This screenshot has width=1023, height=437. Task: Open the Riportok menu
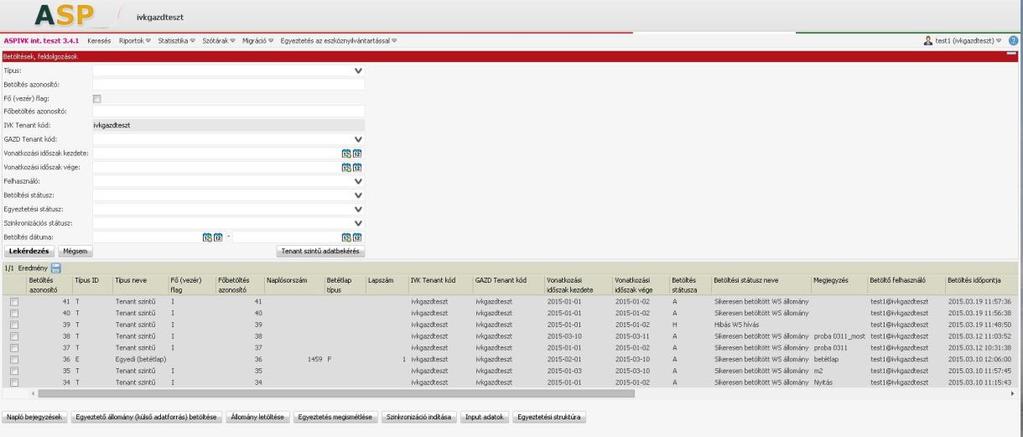(134, 40)
